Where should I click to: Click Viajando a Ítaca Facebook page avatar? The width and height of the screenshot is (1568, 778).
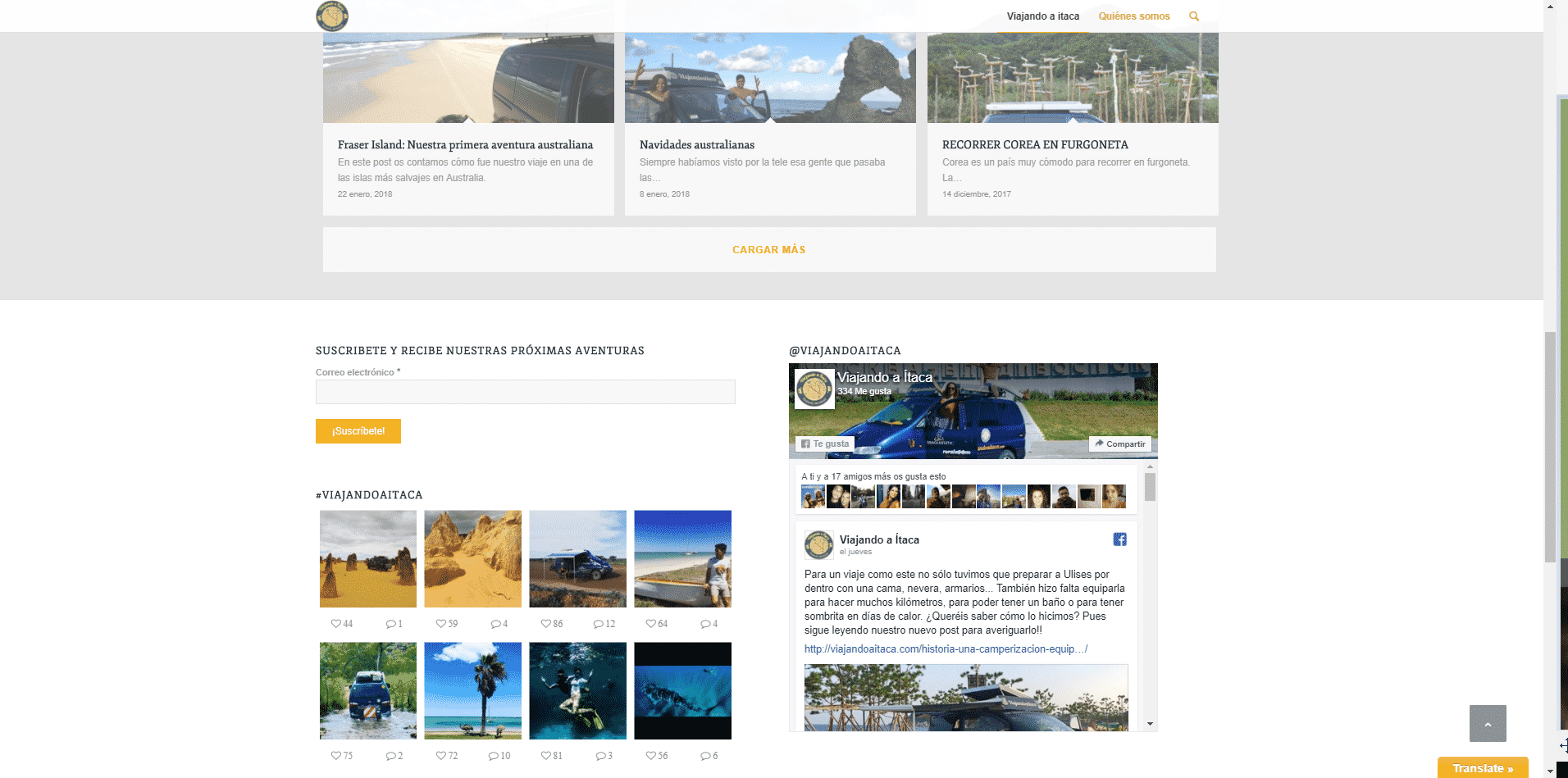click(x=814, y=389)
